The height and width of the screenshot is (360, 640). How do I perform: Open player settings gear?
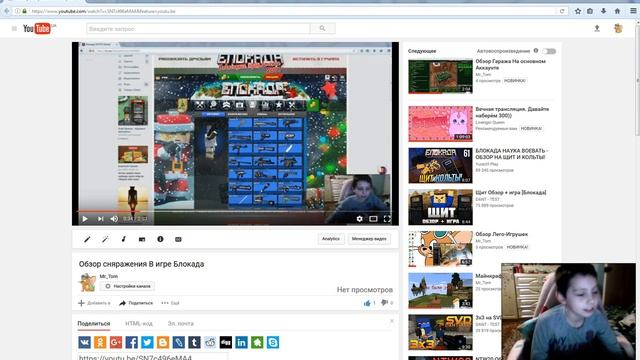pyautogui.click(x=359, y=219)
